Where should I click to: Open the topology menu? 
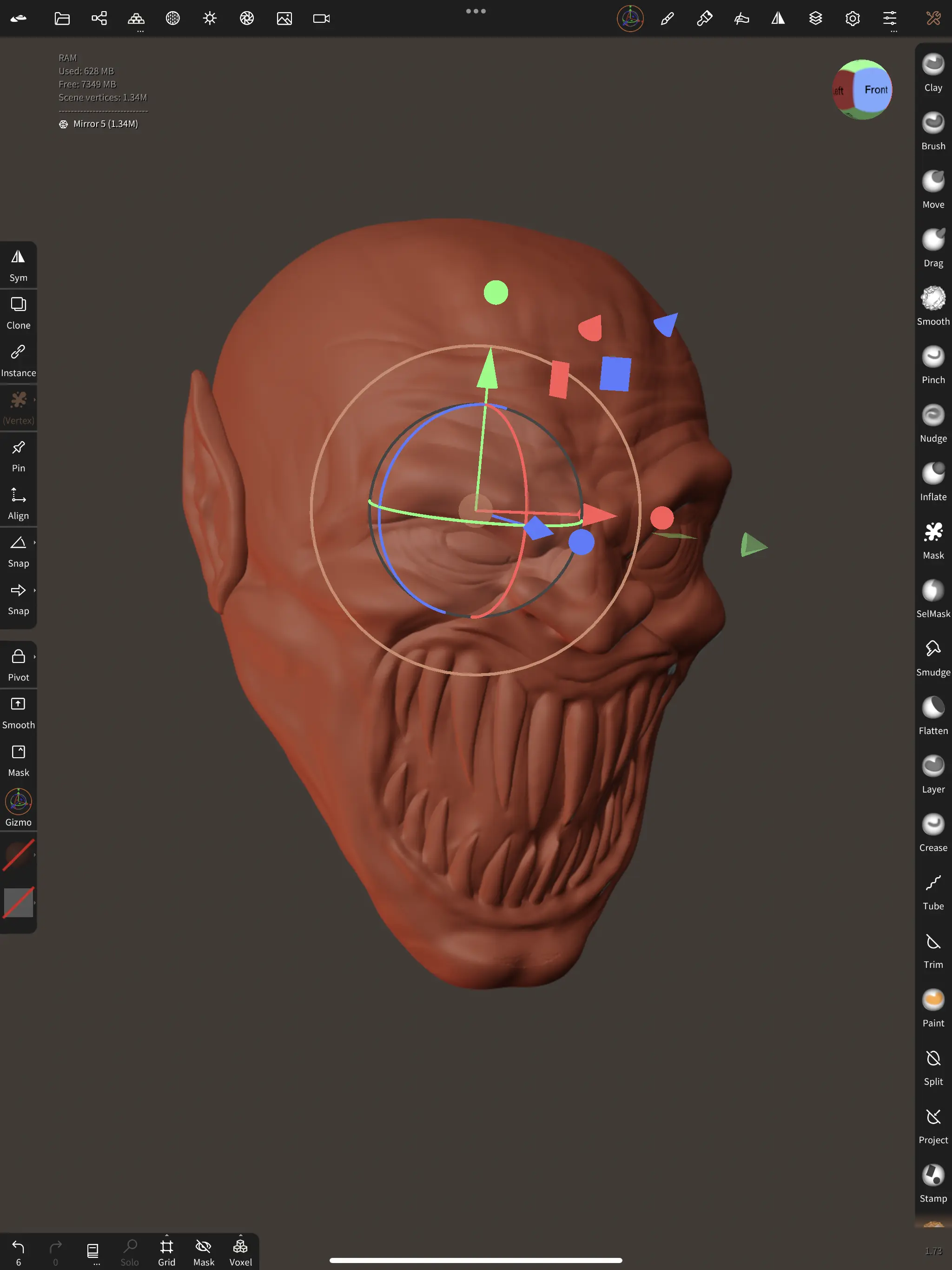coord(136,19)
